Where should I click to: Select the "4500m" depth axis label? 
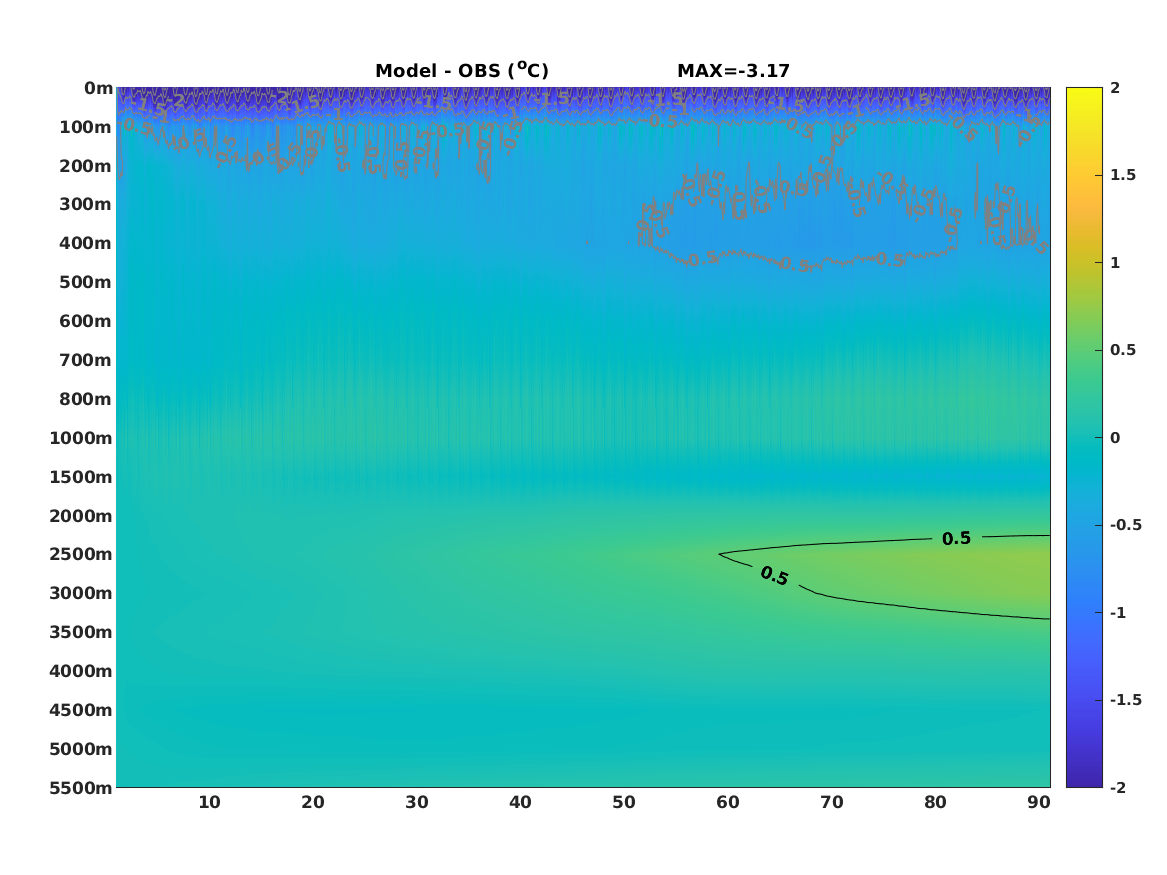pos(81,711)
